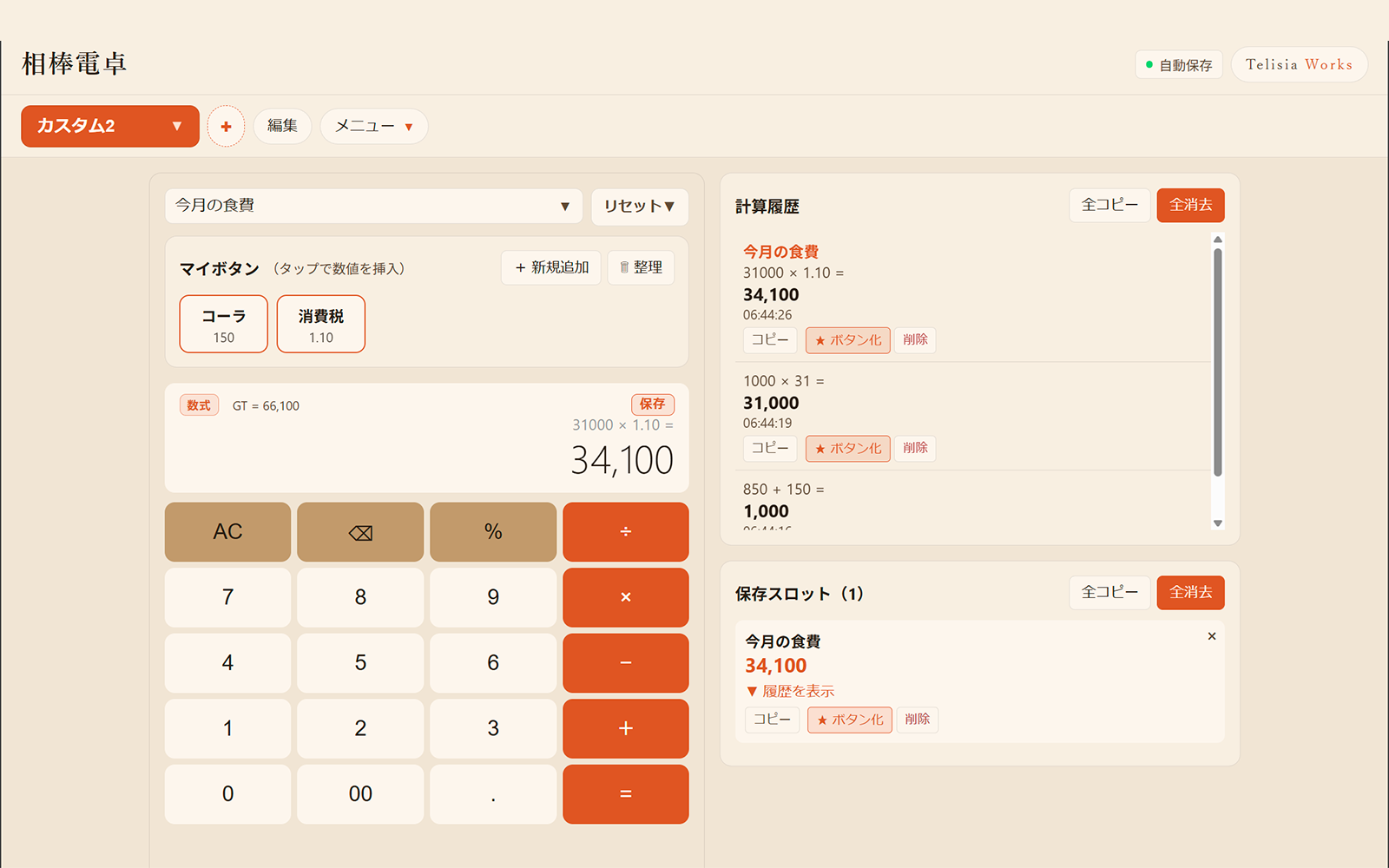Click ★ボタン化 for the 31,000 history entry

click(848, 449)
